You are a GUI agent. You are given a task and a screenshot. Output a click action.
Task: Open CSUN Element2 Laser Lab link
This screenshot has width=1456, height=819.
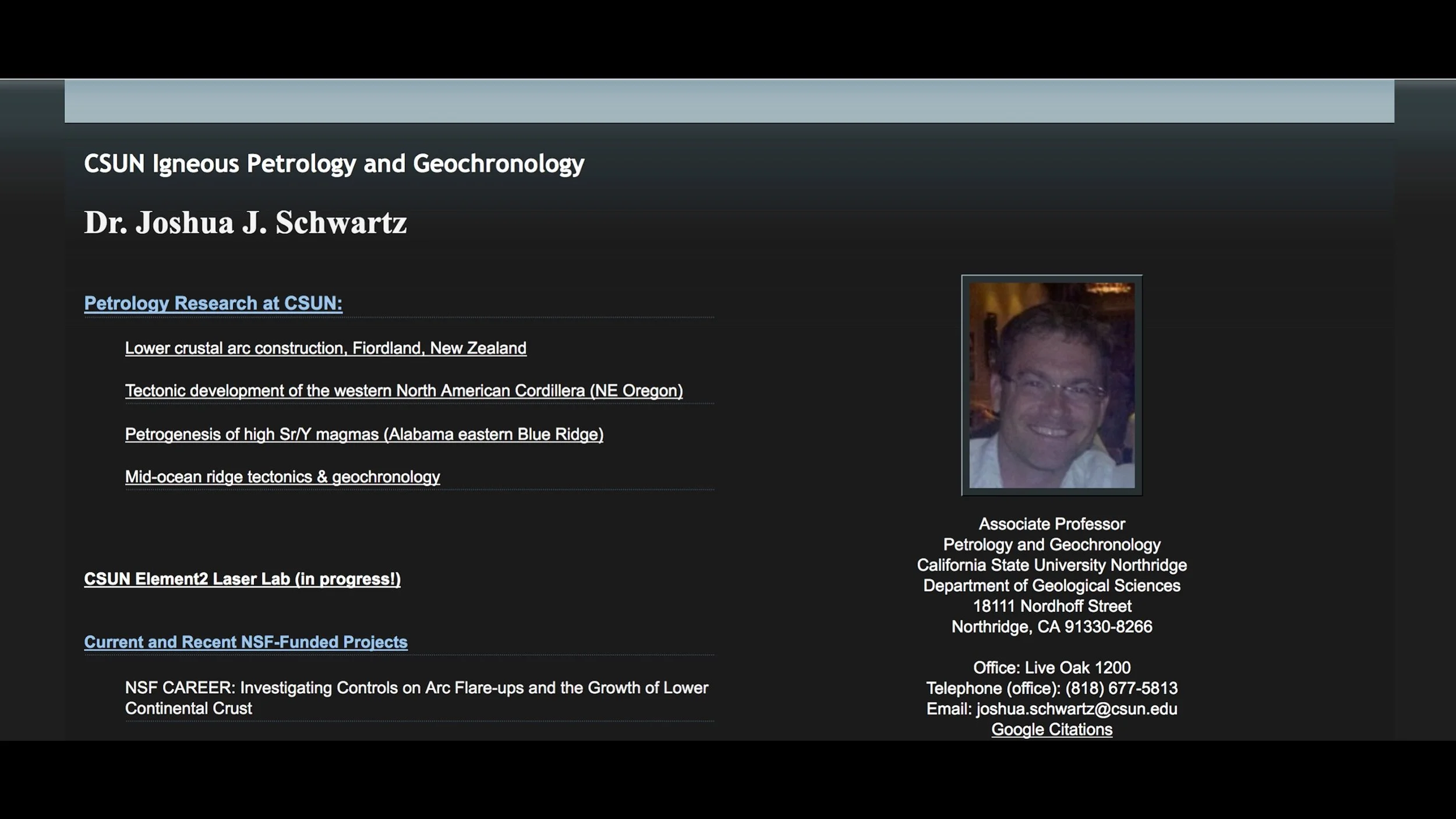242,579
